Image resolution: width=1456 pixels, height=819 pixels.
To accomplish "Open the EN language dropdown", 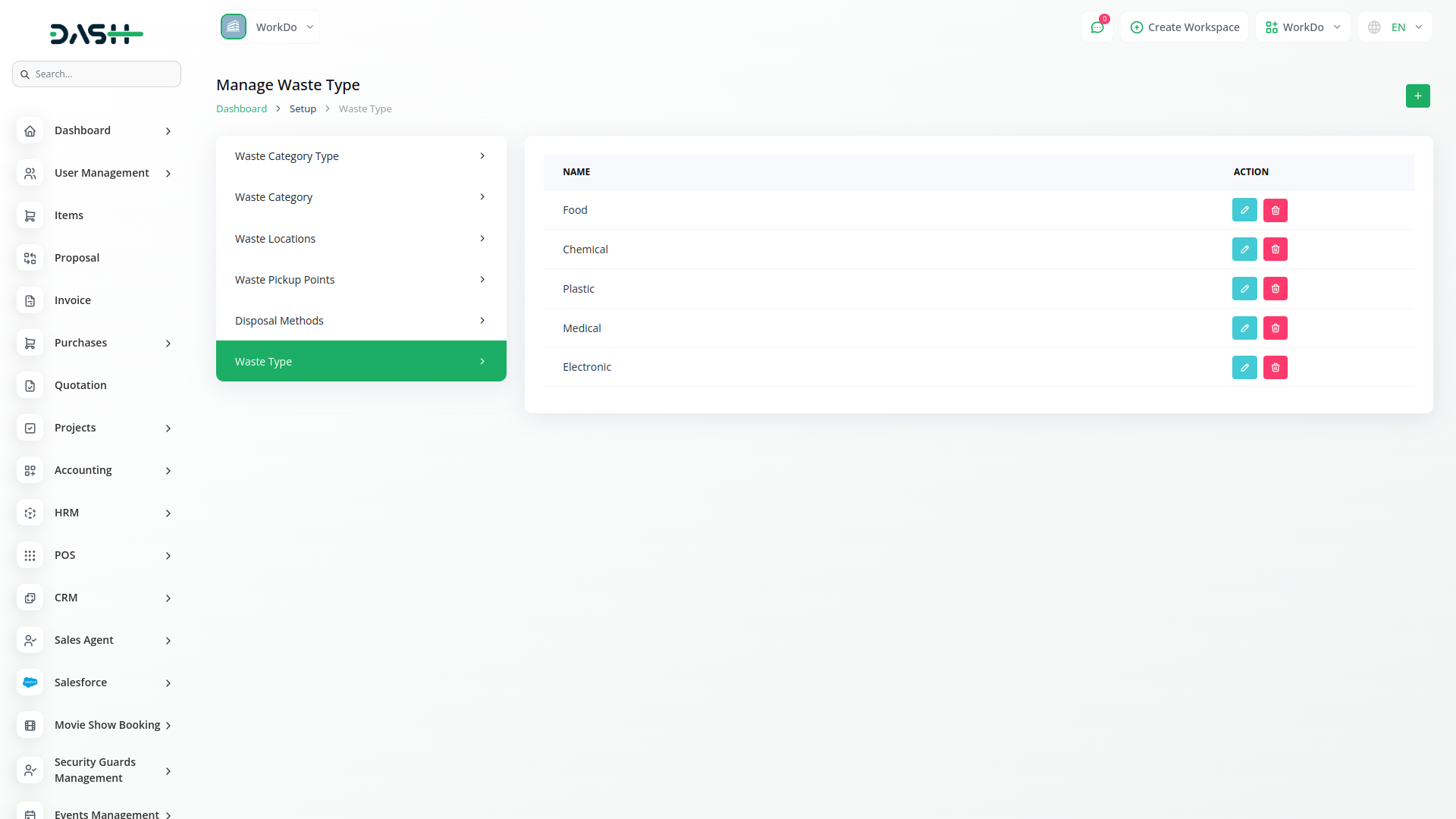I will pyautogui.click(x=1395, y=27).
